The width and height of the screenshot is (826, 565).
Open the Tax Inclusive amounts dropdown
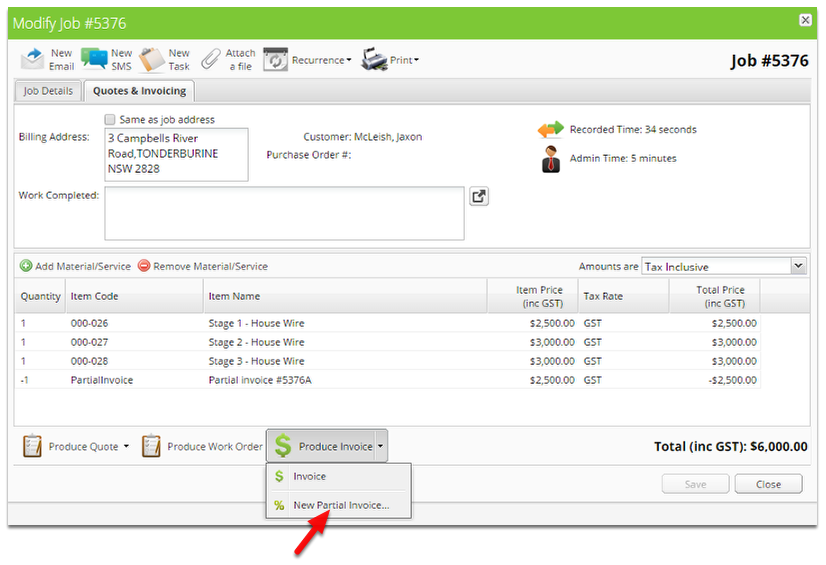[799, 266]
